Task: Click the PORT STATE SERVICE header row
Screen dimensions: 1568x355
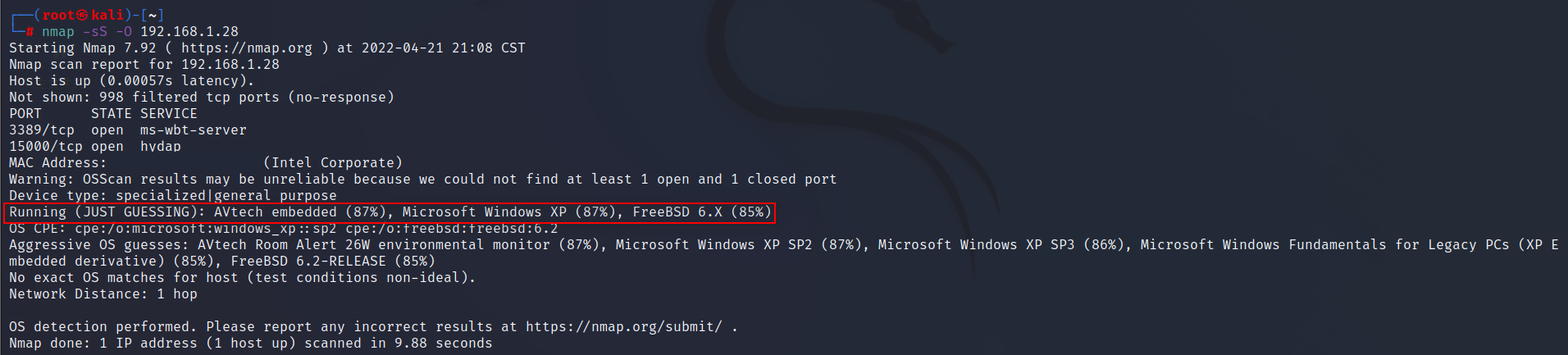Action: pyautogui.click(x=103, y=113)
